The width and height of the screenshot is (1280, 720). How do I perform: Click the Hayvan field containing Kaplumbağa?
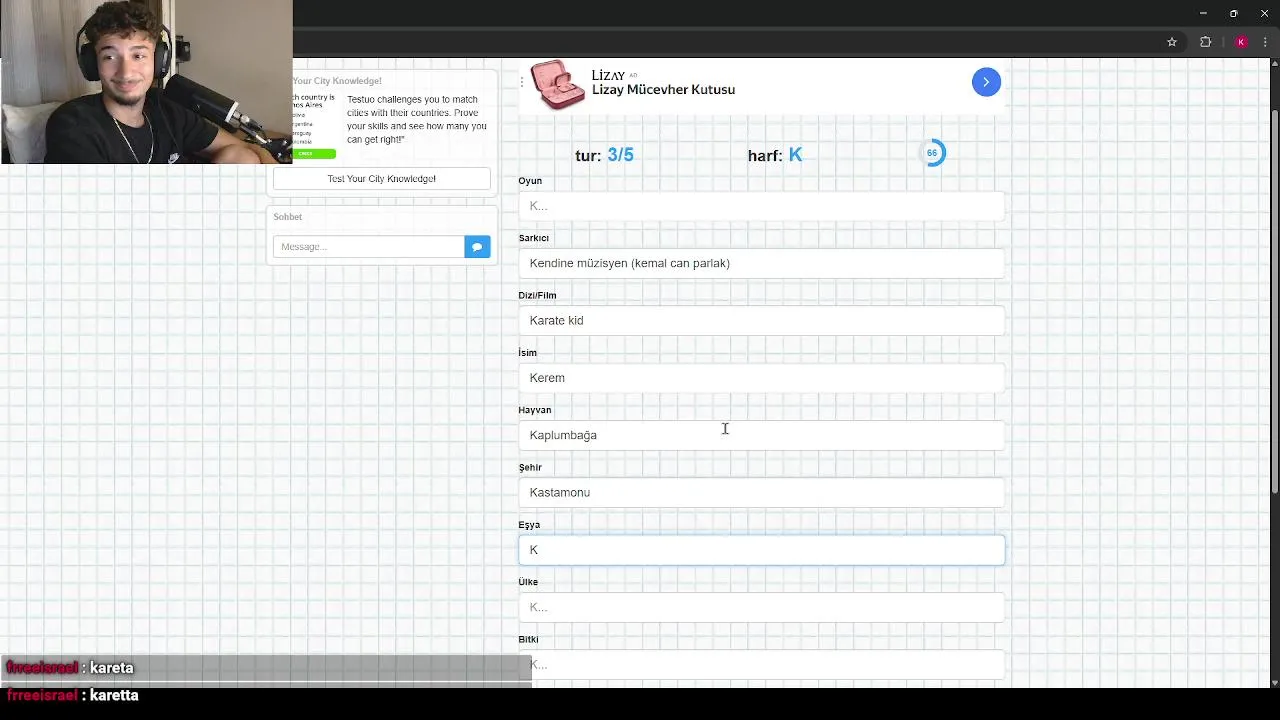761,435
